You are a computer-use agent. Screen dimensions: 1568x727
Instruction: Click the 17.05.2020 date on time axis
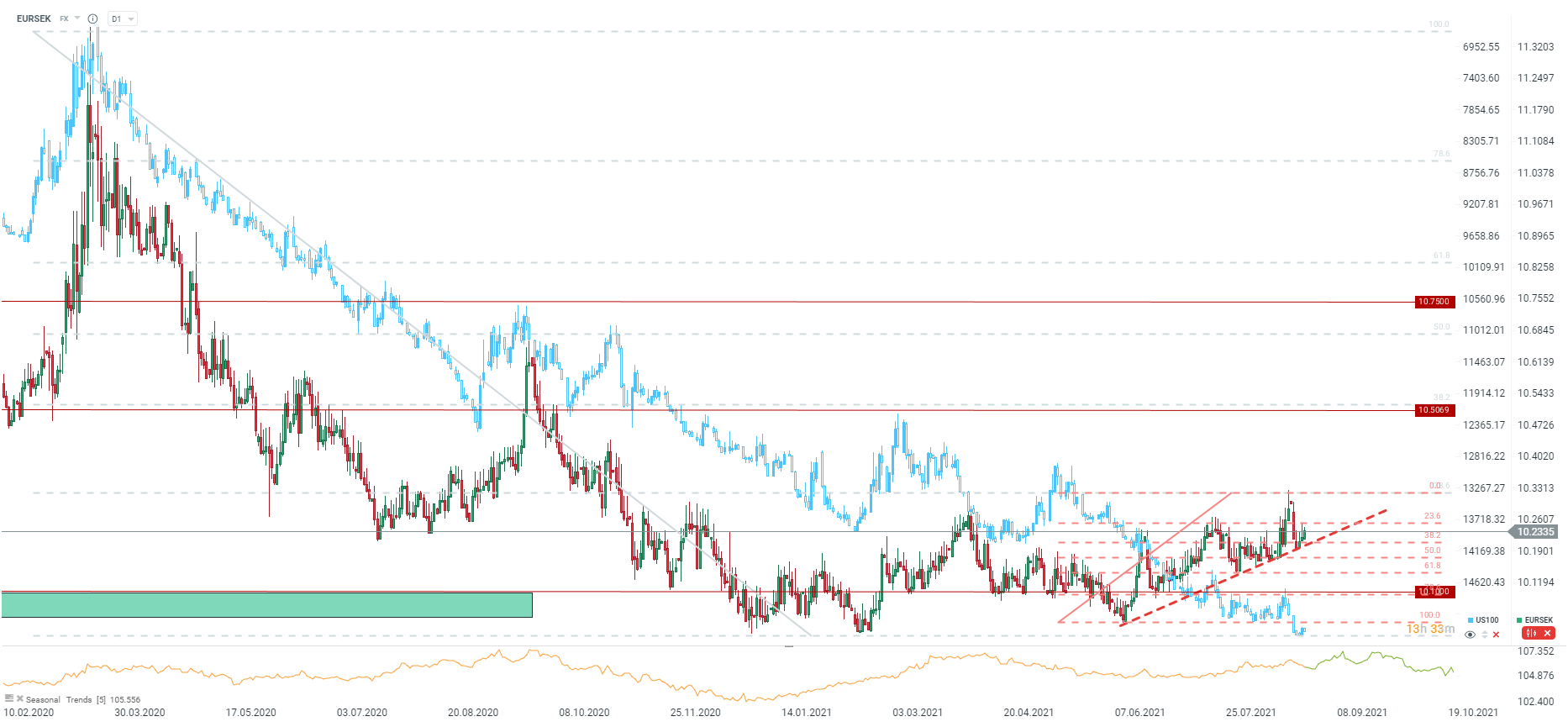point(250,713)
